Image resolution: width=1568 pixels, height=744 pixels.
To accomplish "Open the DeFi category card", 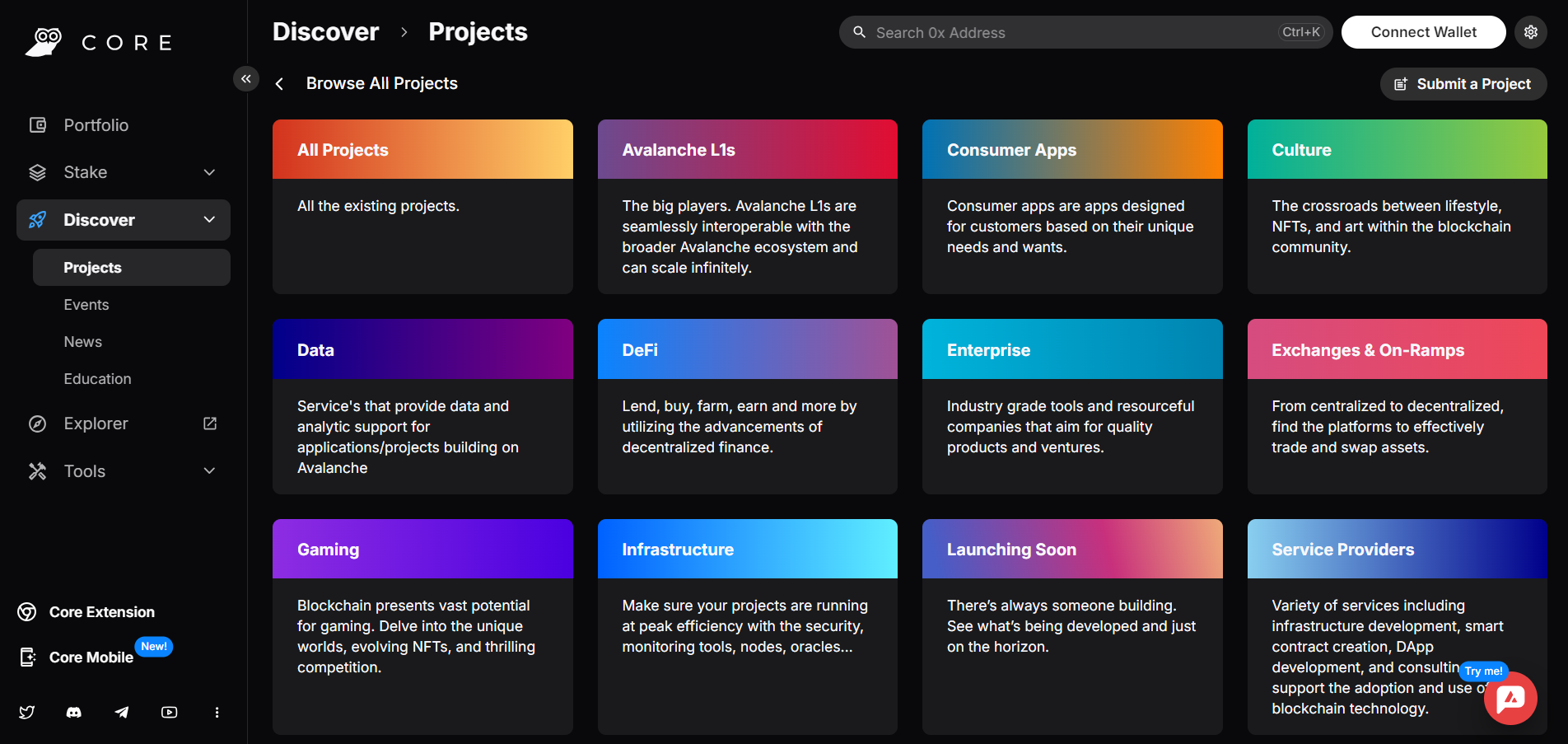I will (747, 406).
